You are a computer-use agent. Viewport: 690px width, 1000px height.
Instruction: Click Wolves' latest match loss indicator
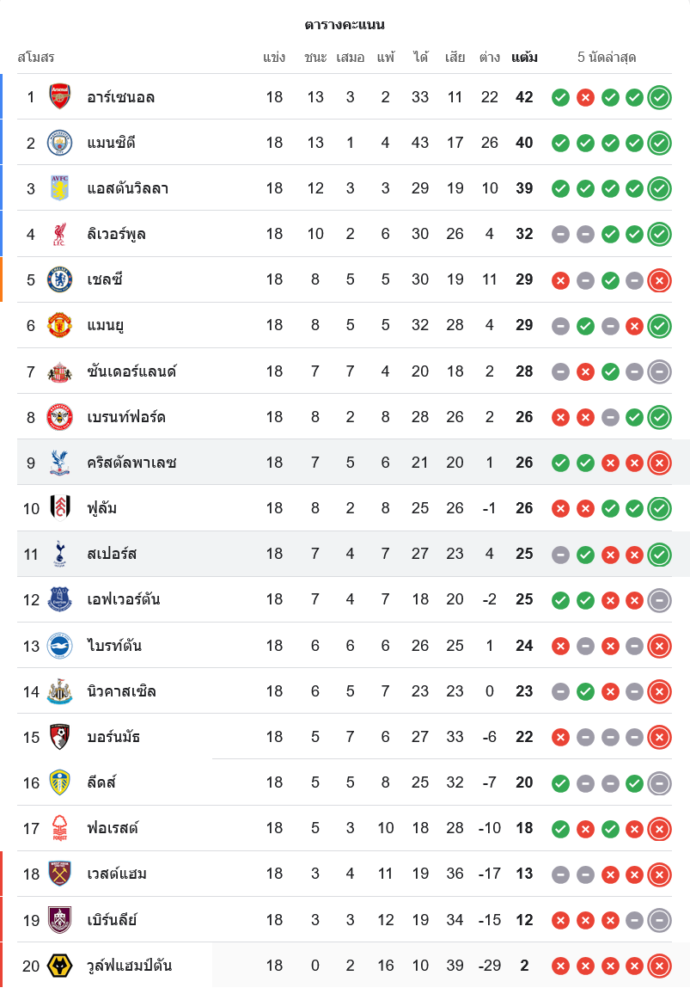[659, 965]
